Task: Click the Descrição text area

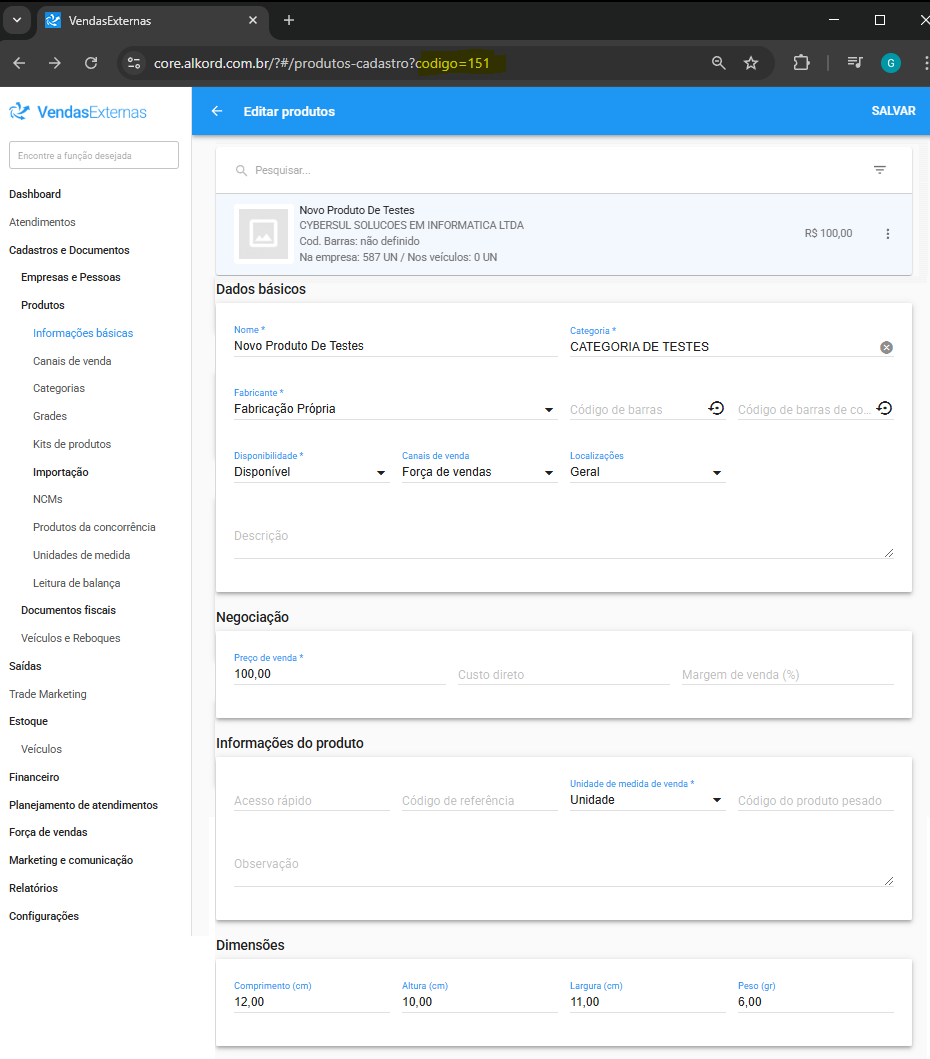Action: coord(563,537)
